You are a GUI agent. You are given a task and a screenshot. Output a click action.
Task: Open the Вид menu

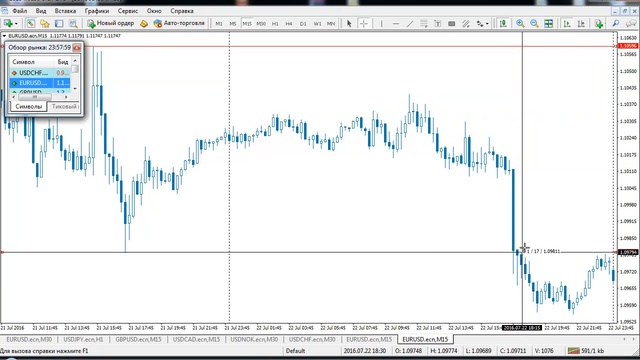point(41,11)
